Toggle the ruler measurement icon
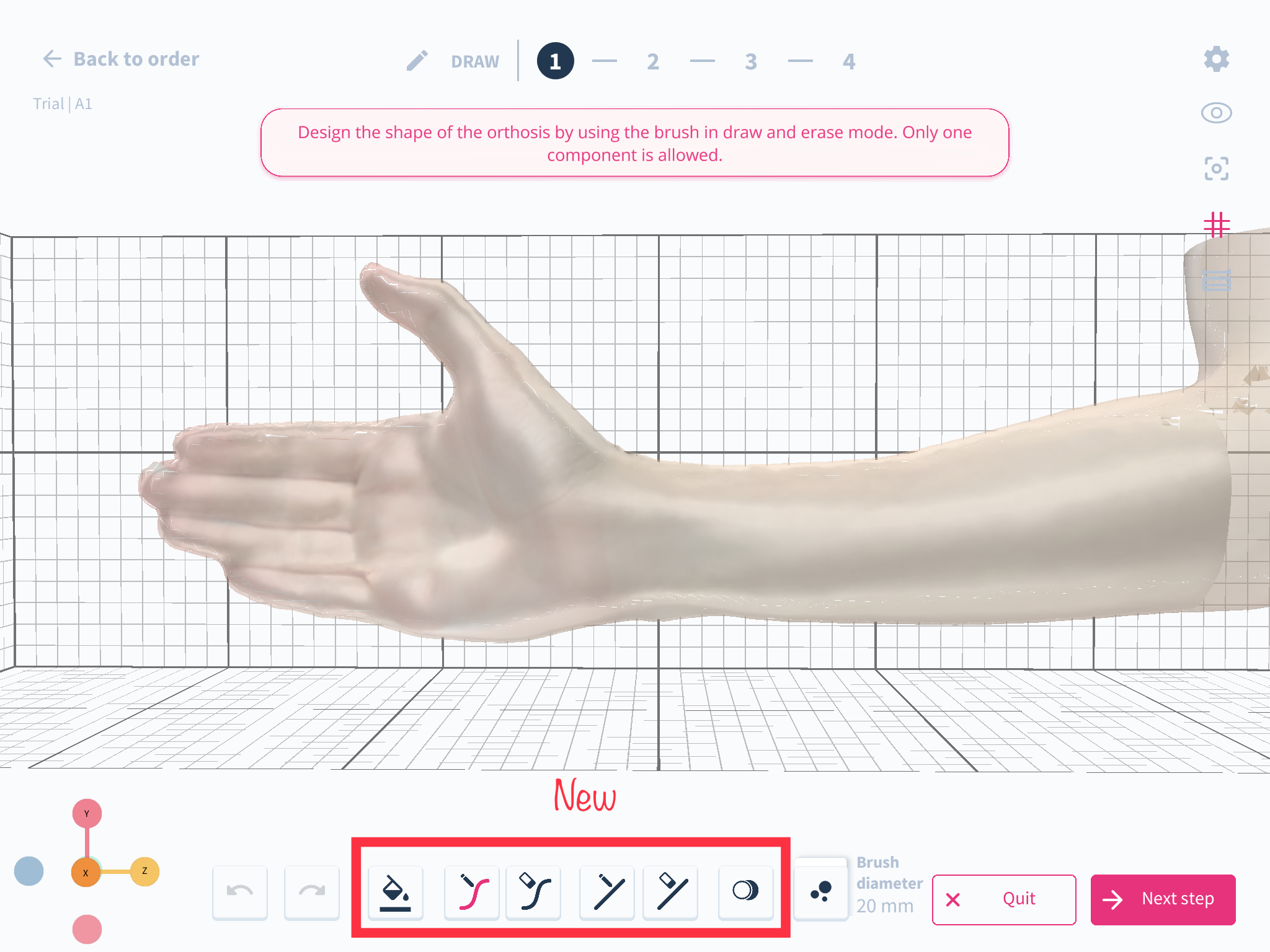Image resolution: width=1270 pixels, height=952 pixels. point(1217,281)
